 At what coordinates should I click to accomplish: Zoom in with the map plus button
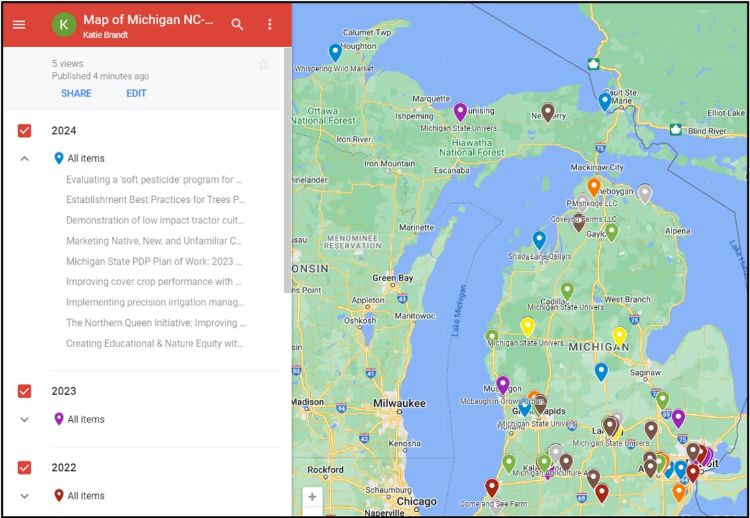coord(312,497)
